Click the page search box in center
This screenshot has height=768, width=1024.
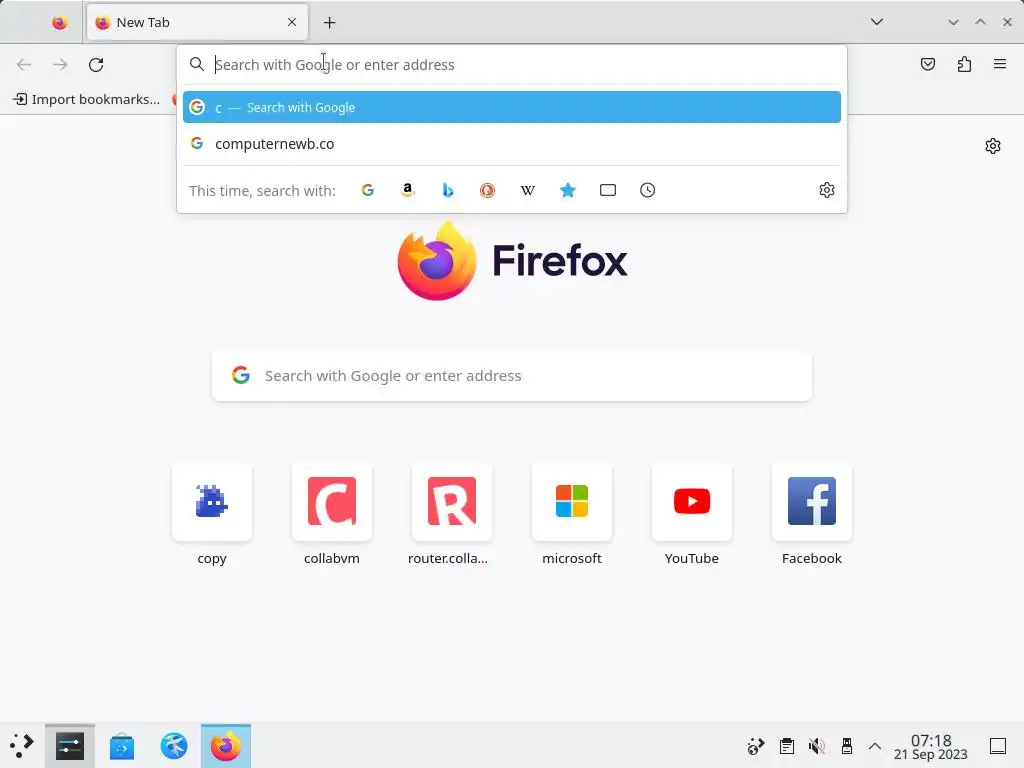pyautogui.click(x=511, y=376)
